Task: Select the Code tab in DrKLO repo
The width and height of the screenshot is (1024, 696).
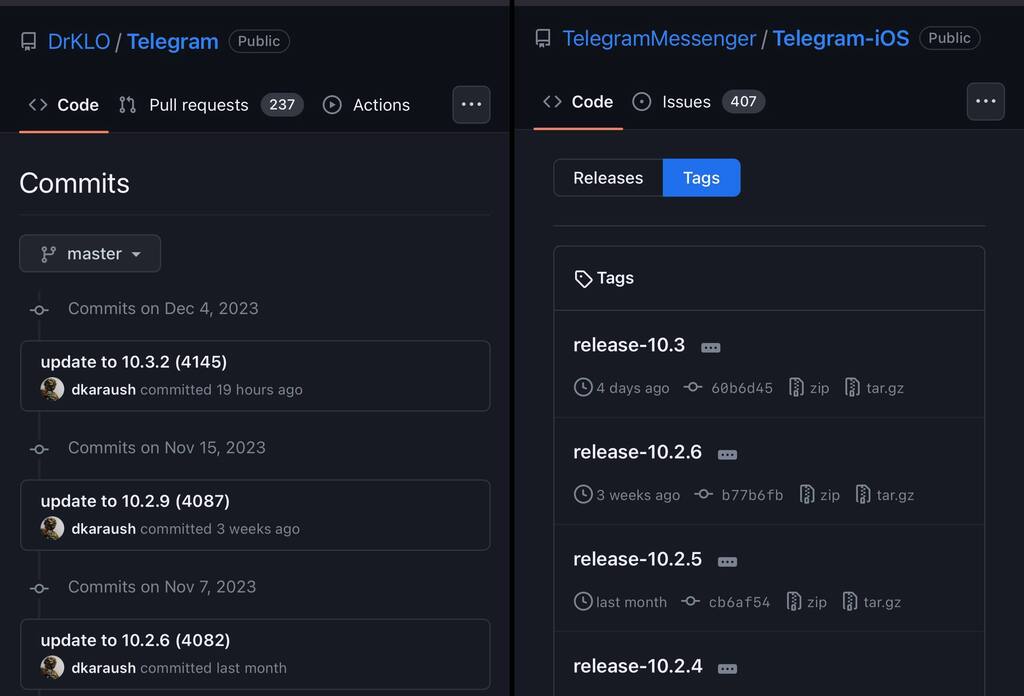Action: point(64,104)
